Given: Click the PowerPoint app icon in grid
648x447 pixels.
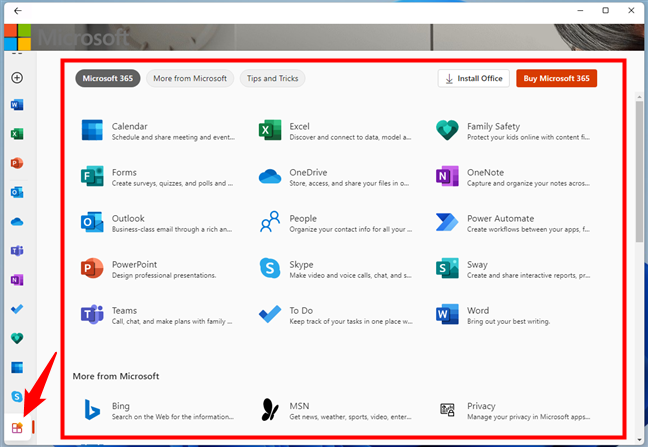Looking at the screenshot, I should [x=92, y=268].
